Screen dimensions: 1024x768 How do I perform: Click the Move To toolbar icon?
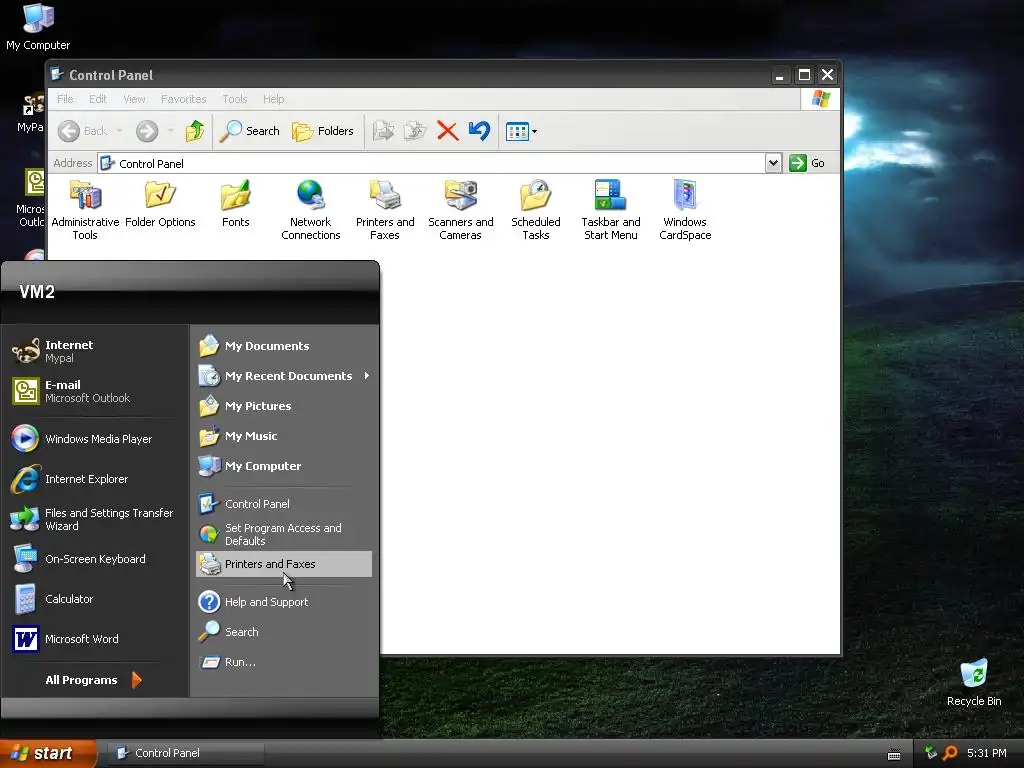point(383,131)
